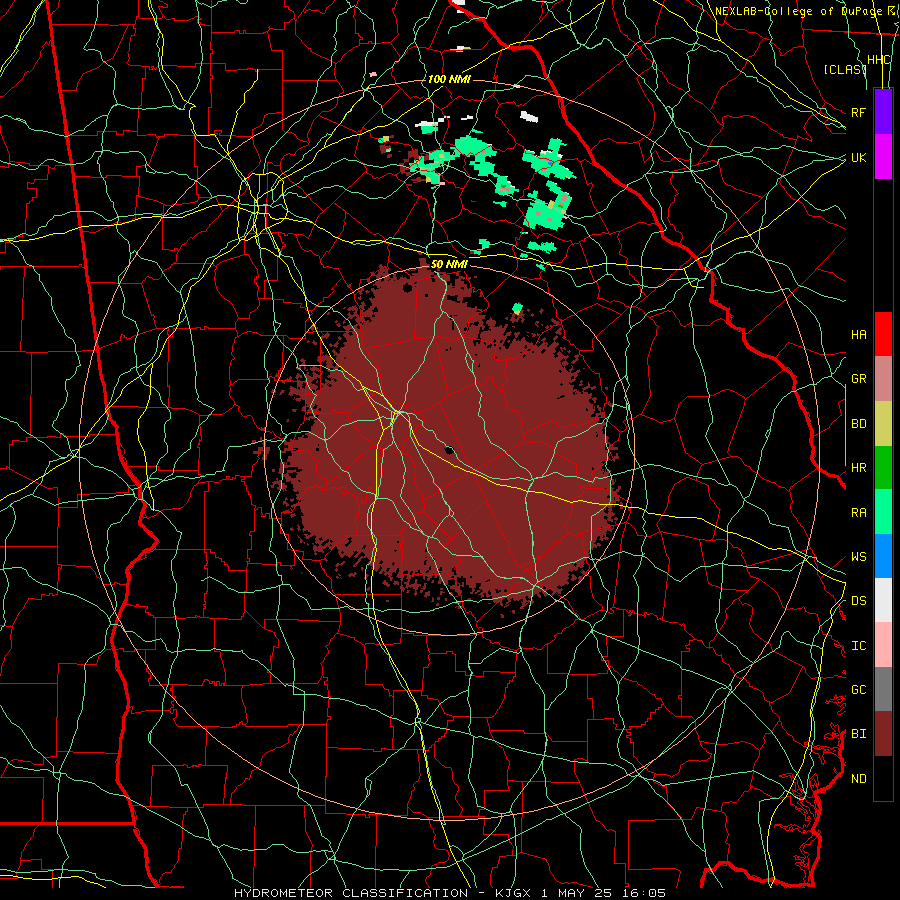Click the small black hole in the radar echo
The width and height of the screenshot is (900, 900).
pos(450,450)
